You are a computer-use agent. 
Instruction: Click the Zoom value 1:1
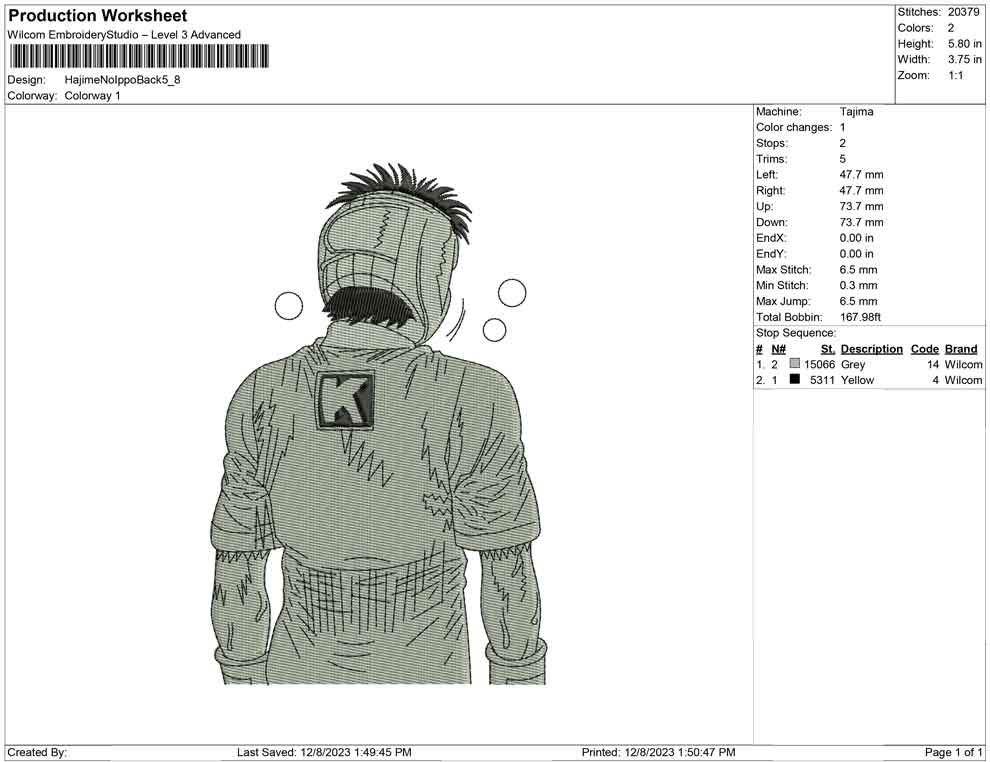pos(955,75)
